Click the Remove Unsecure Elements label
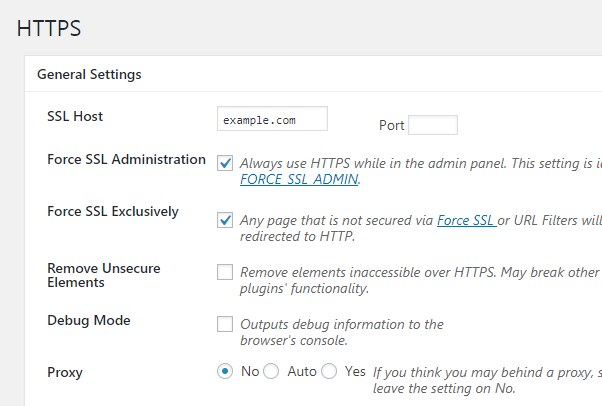Viewport: 602px width, 406px height. pyautogui.click(x=104, y=275)
